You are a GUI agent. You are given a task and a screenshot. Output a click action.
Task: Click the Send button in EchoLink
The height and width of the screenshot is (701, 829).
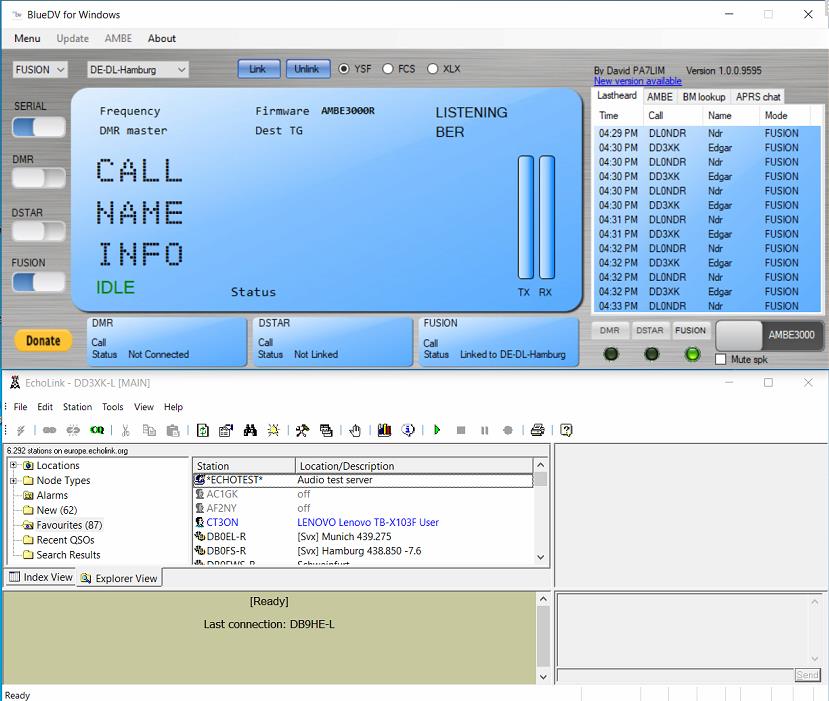coord(807,675)
